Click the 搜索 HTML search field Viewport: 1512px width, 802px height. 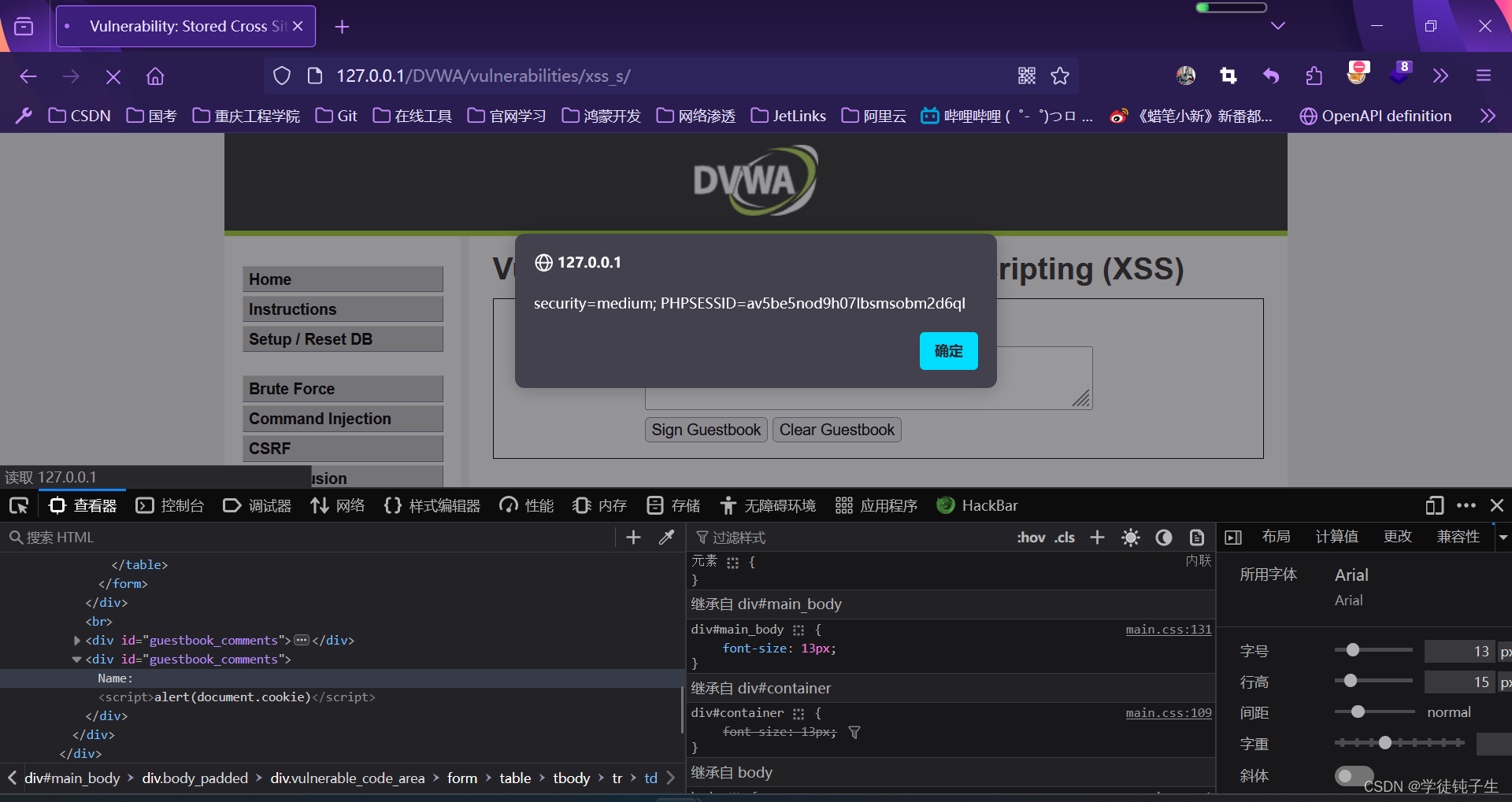(311, 538)
